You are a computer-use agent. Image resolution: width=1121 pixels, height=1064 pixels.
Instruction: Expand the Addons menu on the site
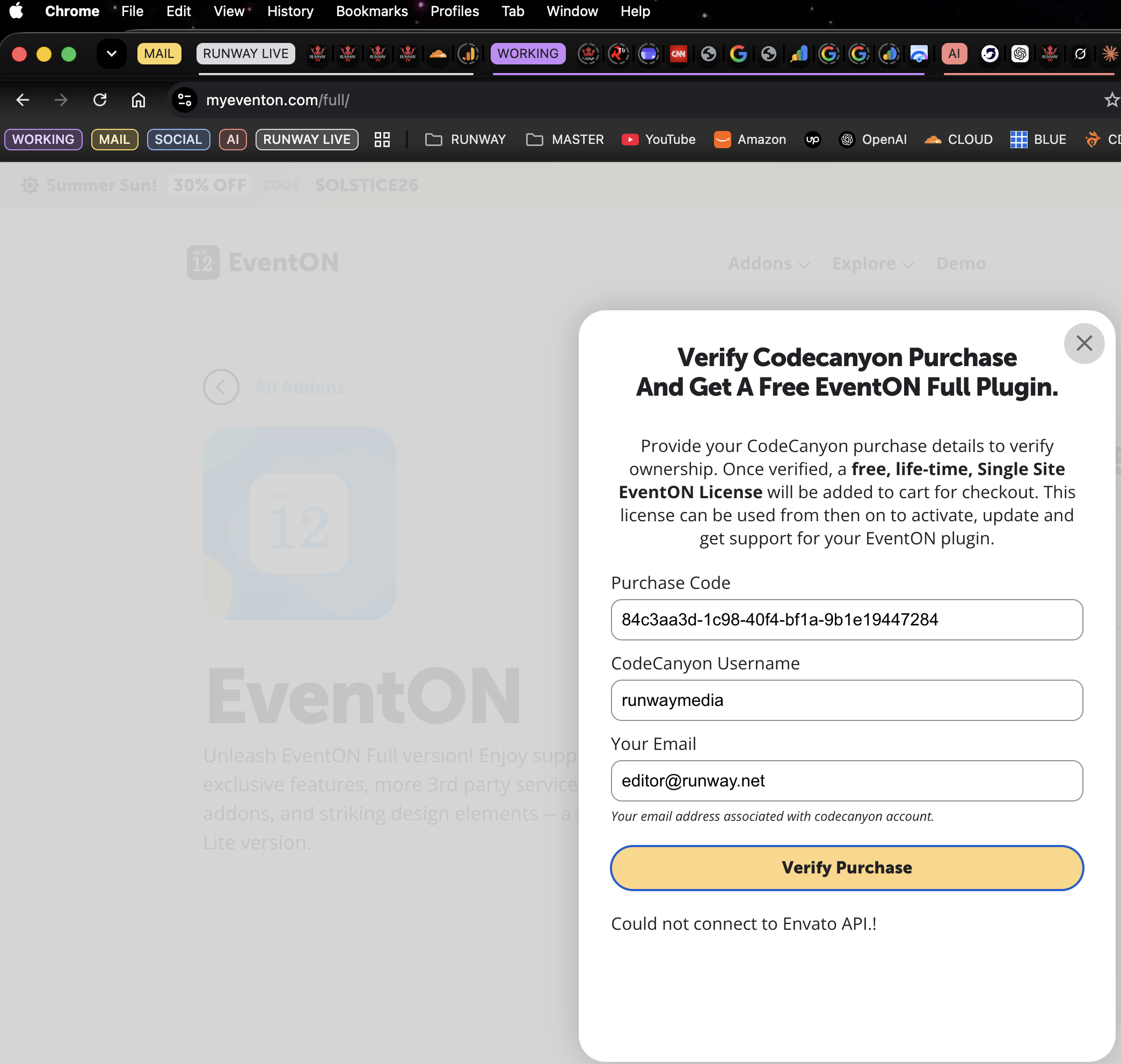pos(769,264)
